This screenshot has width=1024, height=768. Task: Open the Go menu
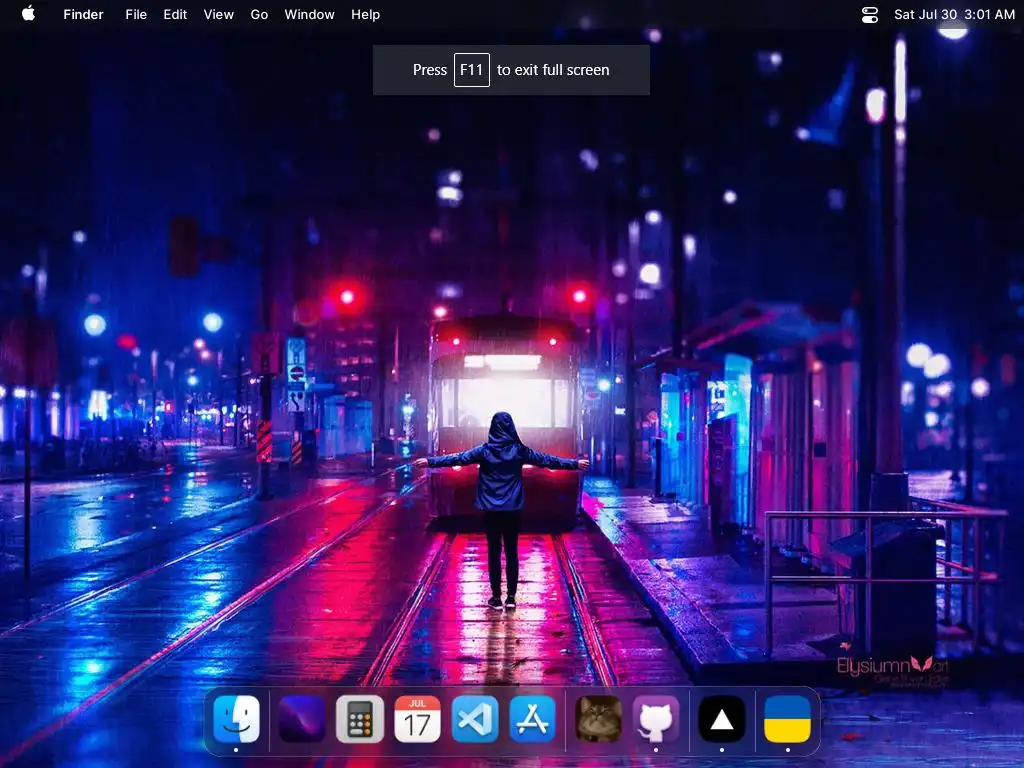pos(259,14)
